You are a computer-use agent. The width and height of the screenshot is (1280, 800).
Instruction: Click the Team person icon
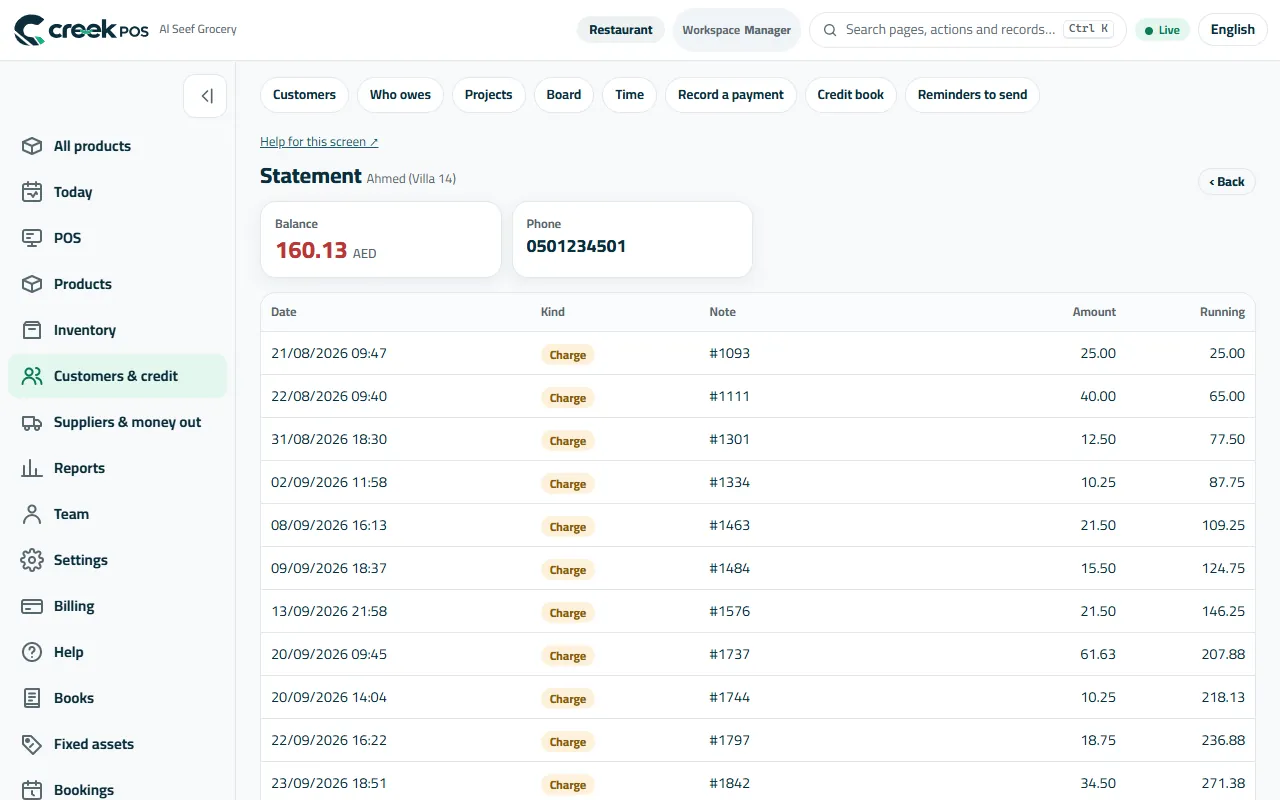[x=32, y=514]
